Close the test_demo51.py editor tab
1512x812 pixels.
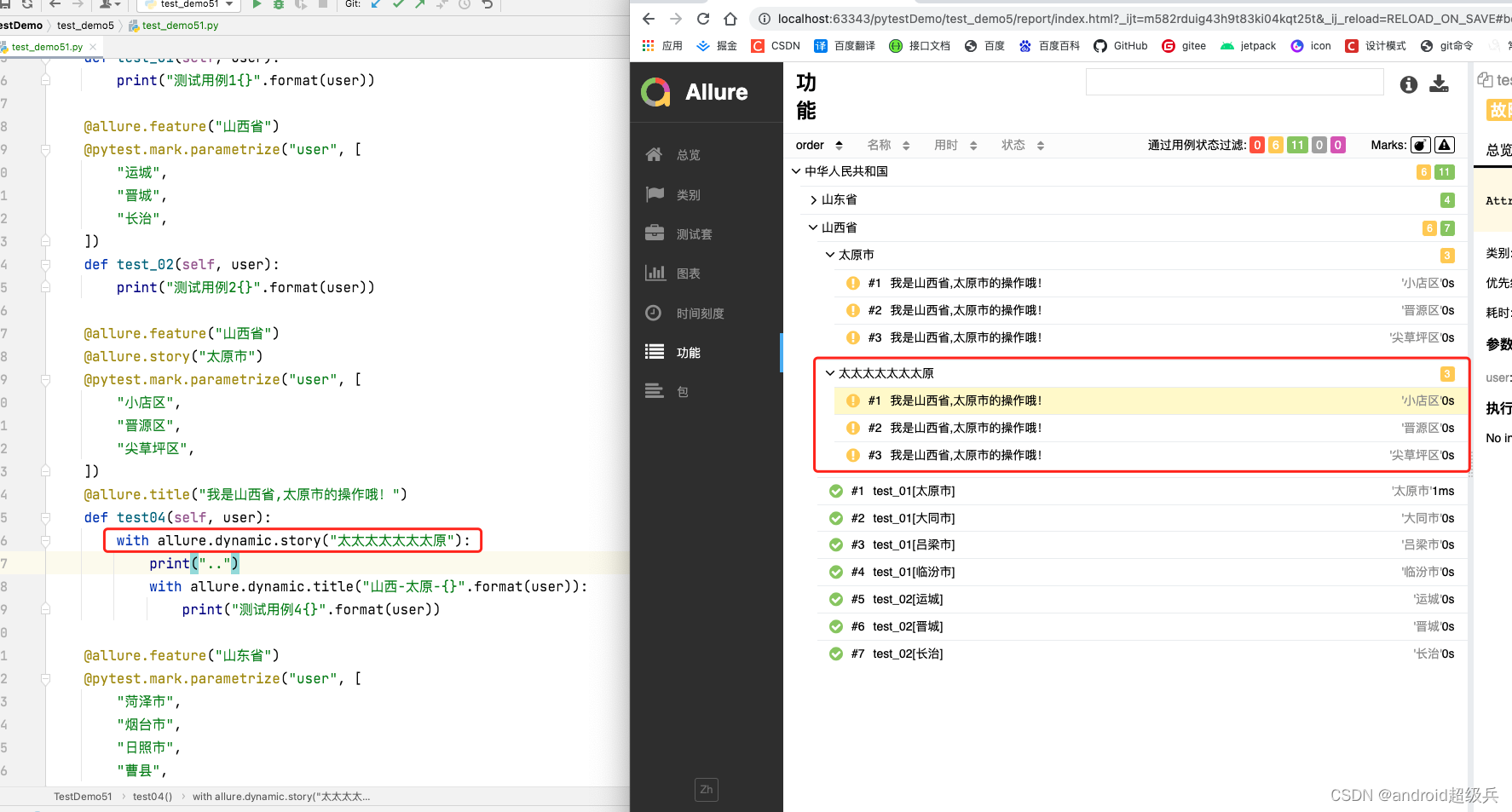point(93,47)
